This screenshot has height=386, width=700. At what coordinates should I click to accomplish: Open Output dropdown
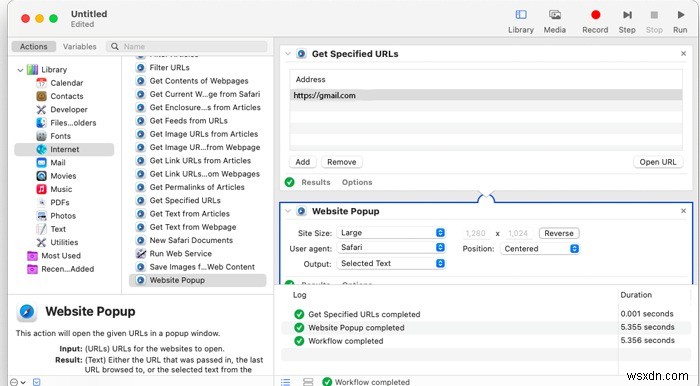click(x=391, y=264)
